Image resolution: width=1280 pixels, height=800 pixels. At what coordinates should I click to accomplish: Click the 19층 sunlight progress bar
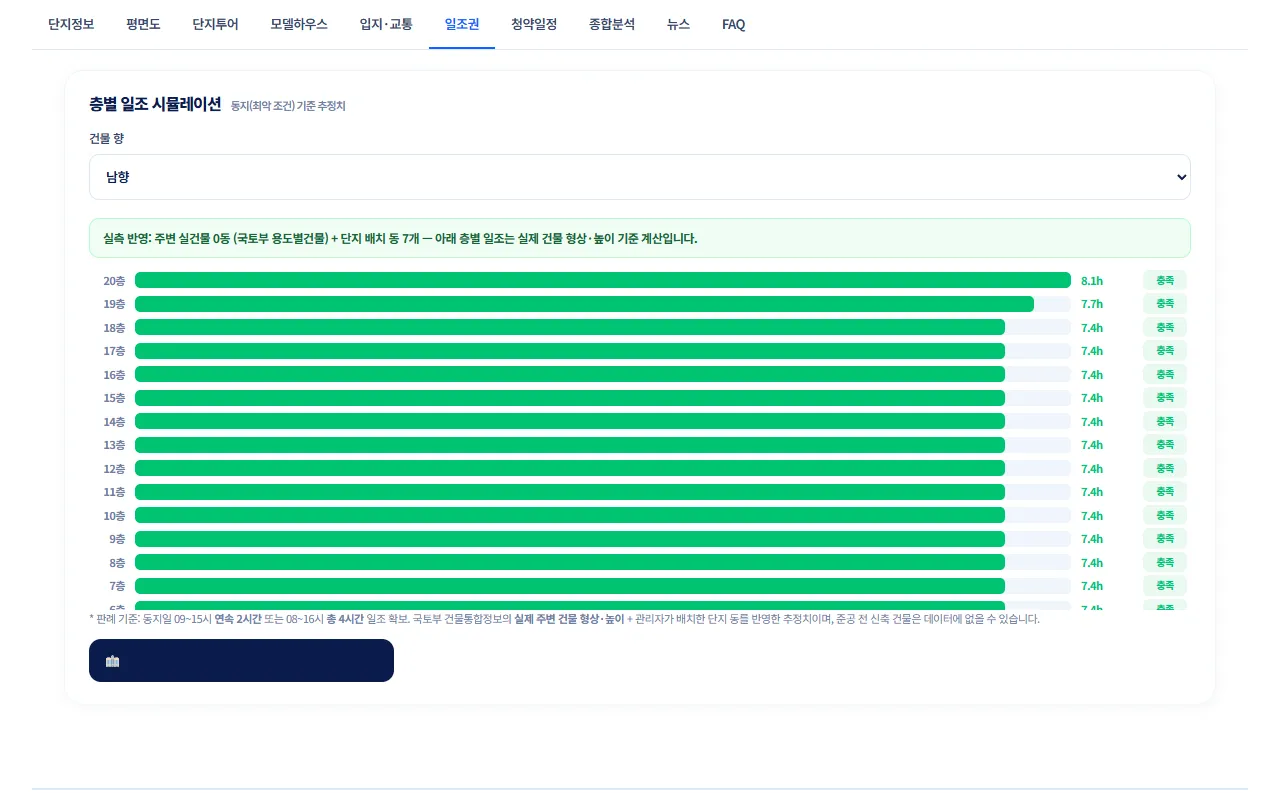pyautogui.click(x=603, y=304)
